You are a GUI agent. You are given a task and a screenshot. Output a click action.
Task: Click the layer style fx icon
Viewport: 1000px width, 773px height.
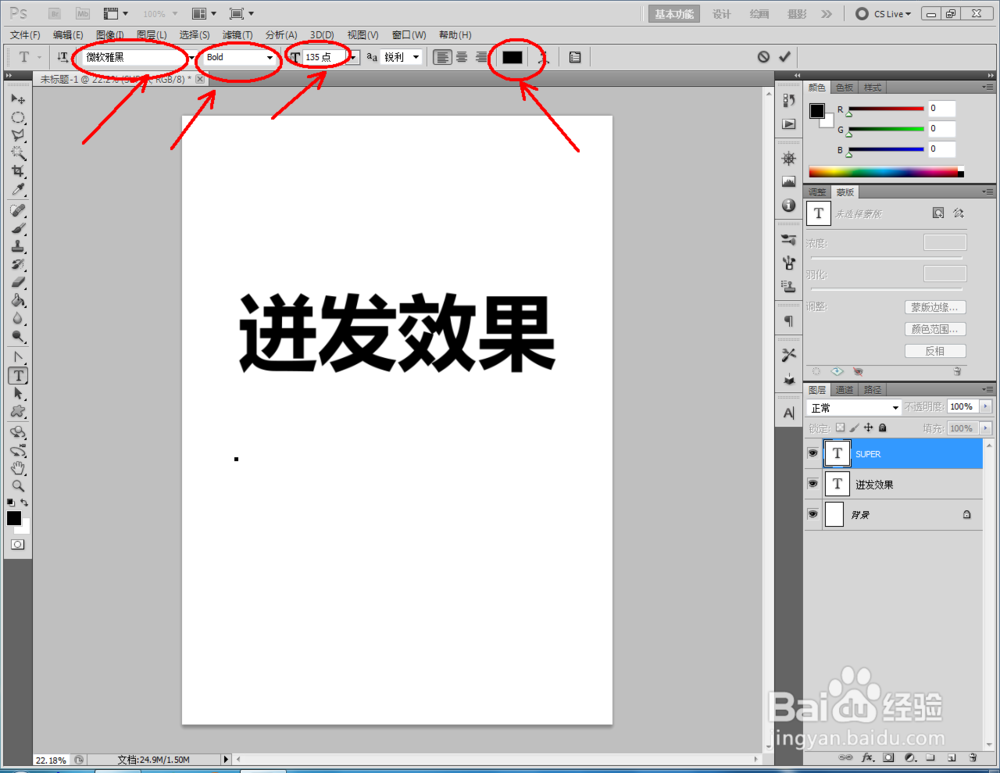867,758
